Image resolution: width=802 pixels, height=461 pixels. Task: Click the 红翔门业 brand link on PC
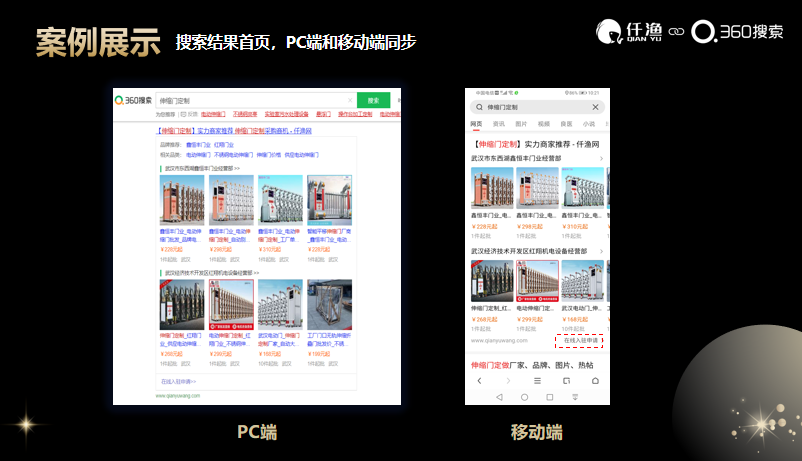(224, 145)
